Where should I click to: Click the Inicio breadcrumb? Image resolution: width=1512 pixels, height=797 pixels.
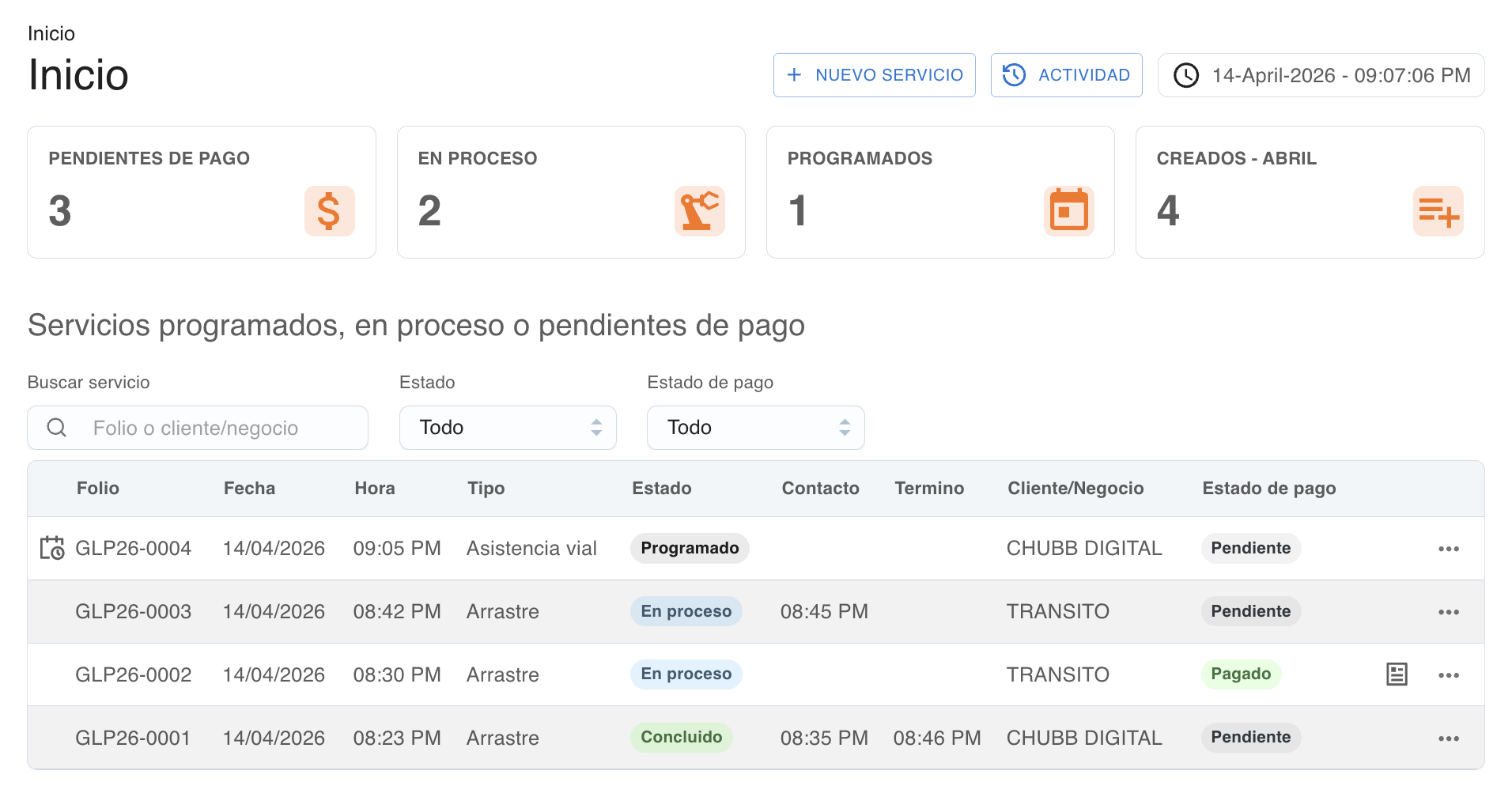(51, 33)
